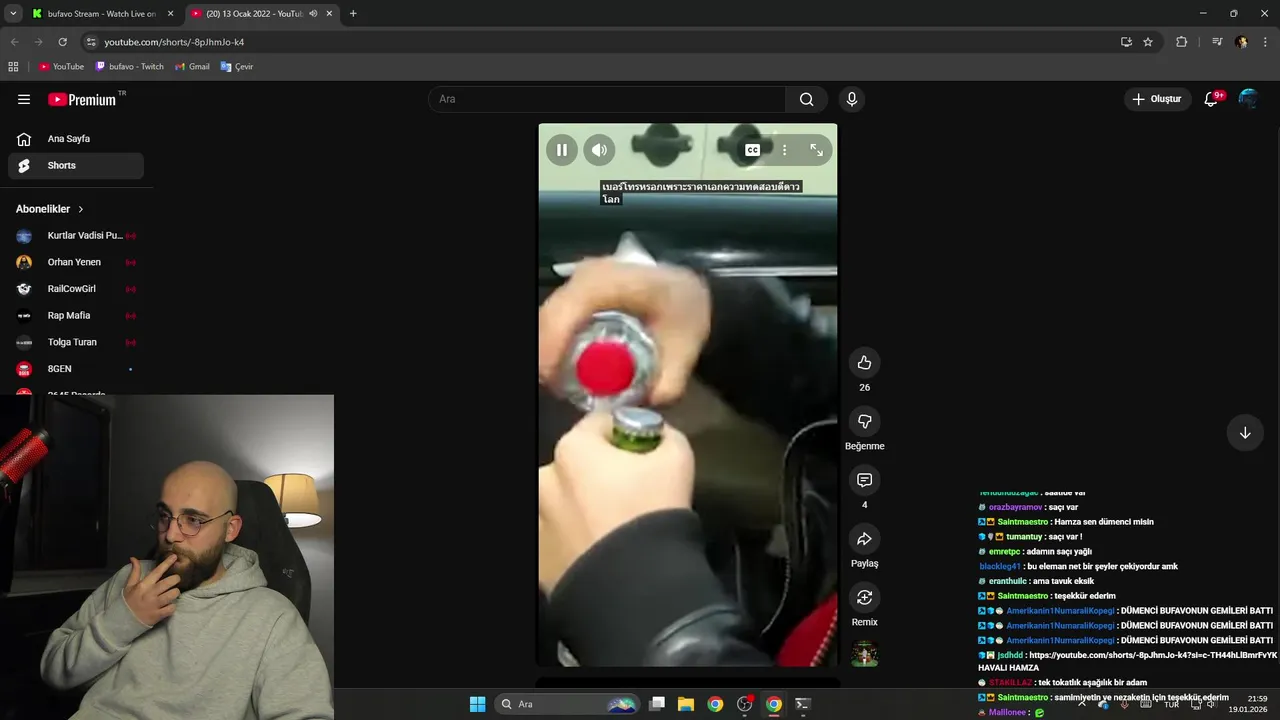Open 8GEN channel

coord(76,369)
